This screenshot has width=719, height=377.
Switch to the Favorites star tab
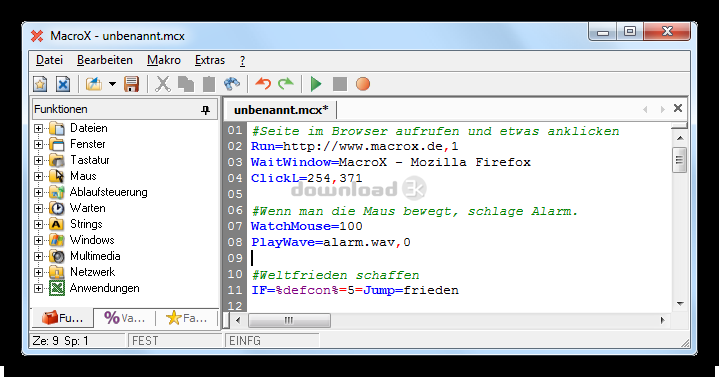point(186,318)
